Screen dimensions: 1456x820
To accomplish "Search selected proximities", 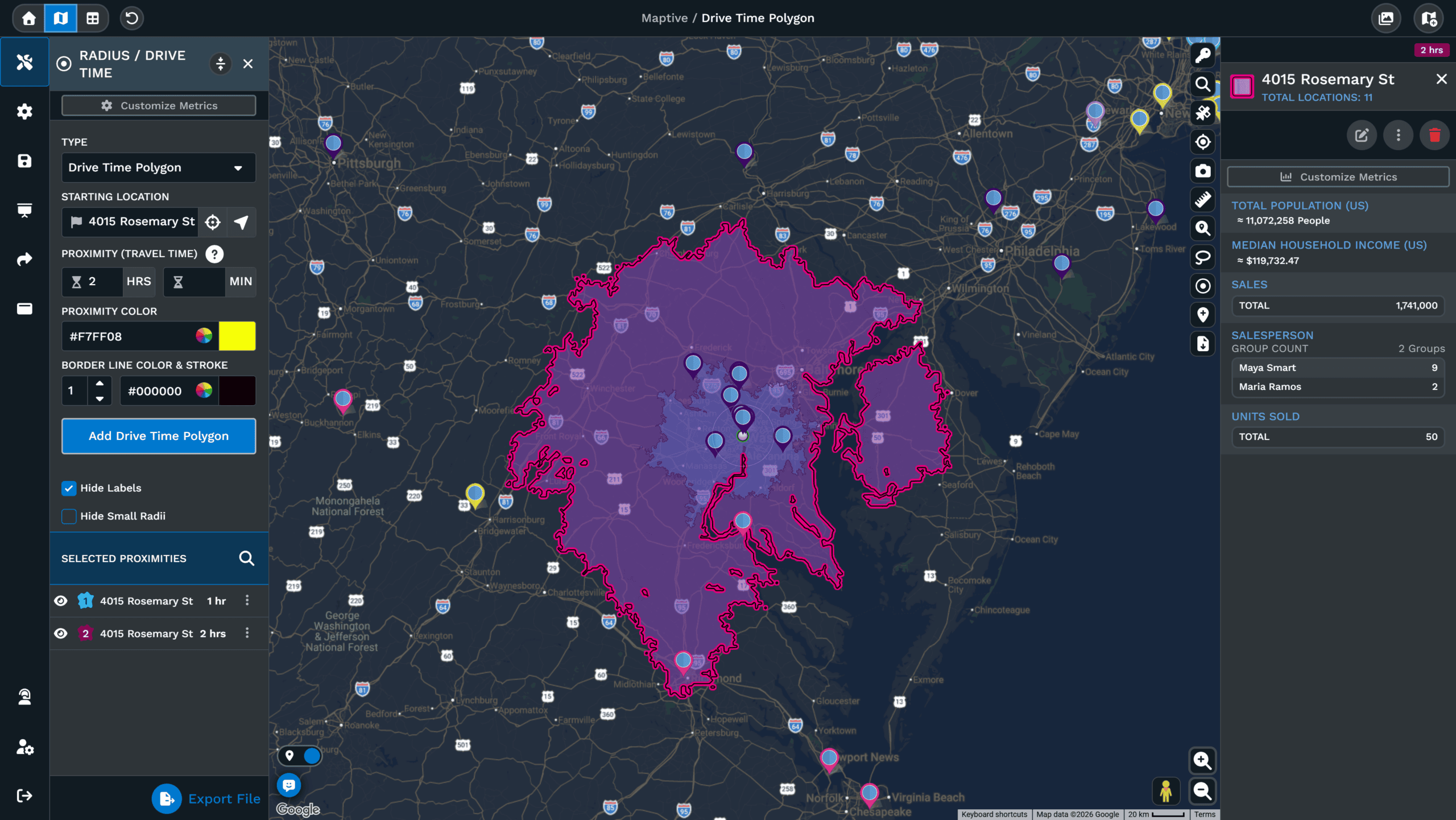I will point(246,558).
